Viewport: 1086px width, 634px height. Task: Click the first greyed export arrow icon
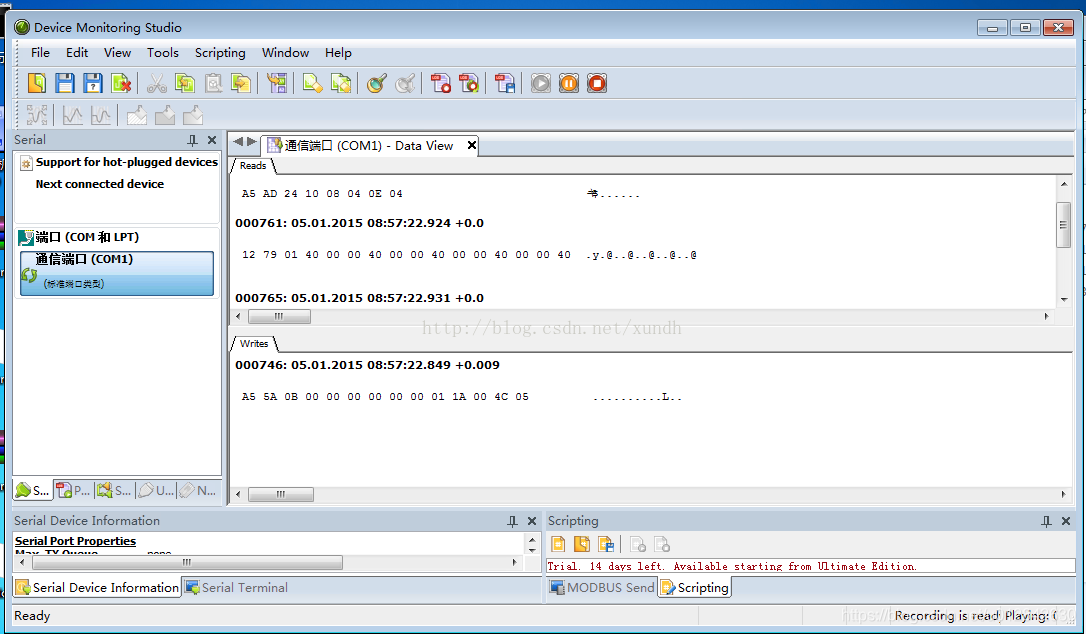pos(136,115)
